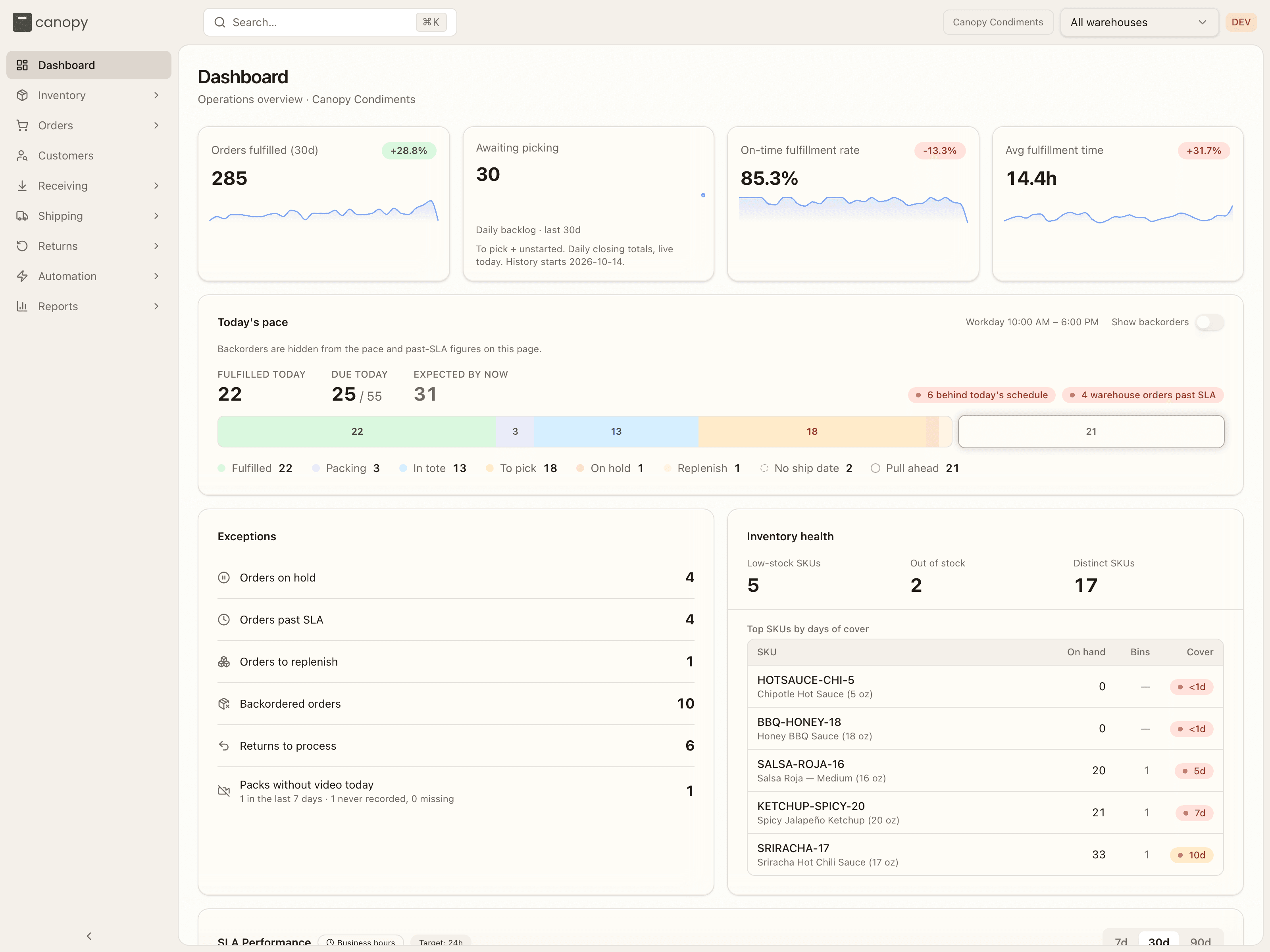Click the search magnifier icon
1270x952 pixels.
pyautogui.click(x=219, y=22)
